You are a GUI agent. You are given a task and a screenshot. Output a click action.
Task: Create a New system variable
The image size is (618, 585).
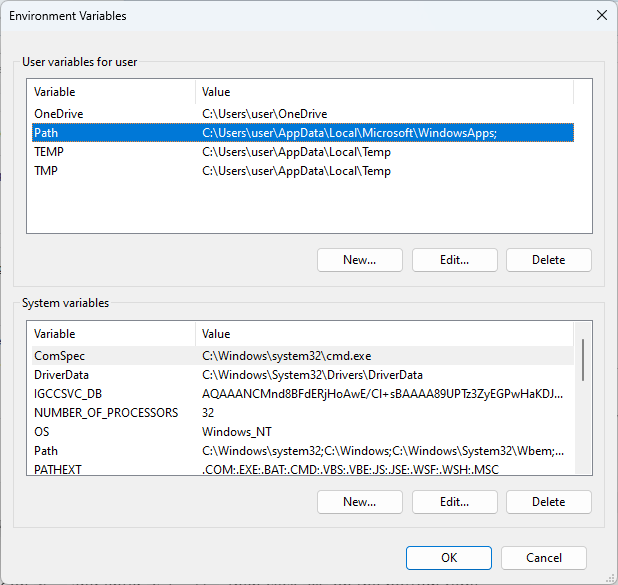click(359, 502)
